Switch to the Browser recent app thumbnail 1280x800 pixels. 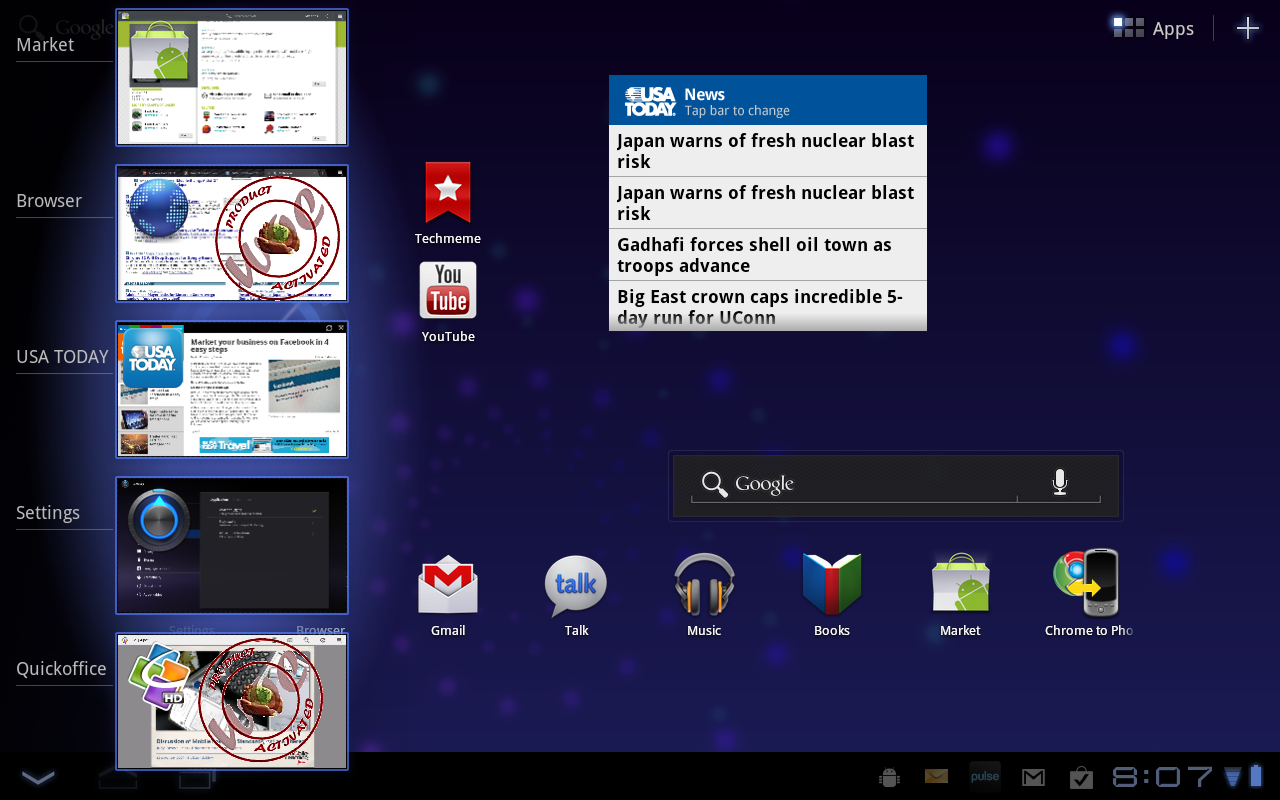tap(232, 234)
